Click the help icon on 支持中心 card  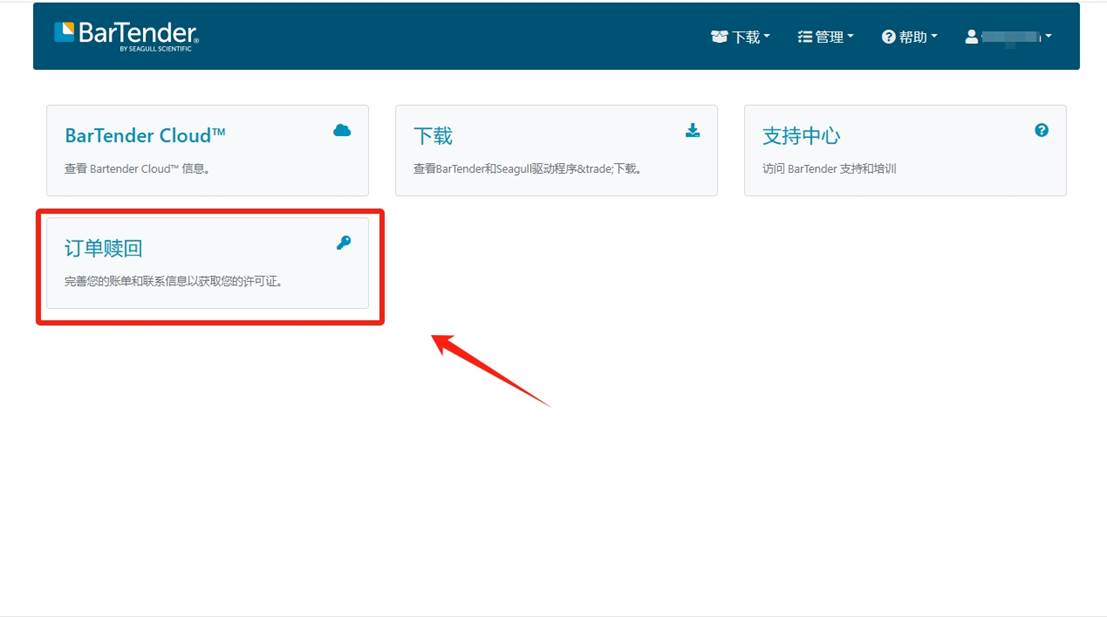pyautogui.click(x=1041, y=130)
